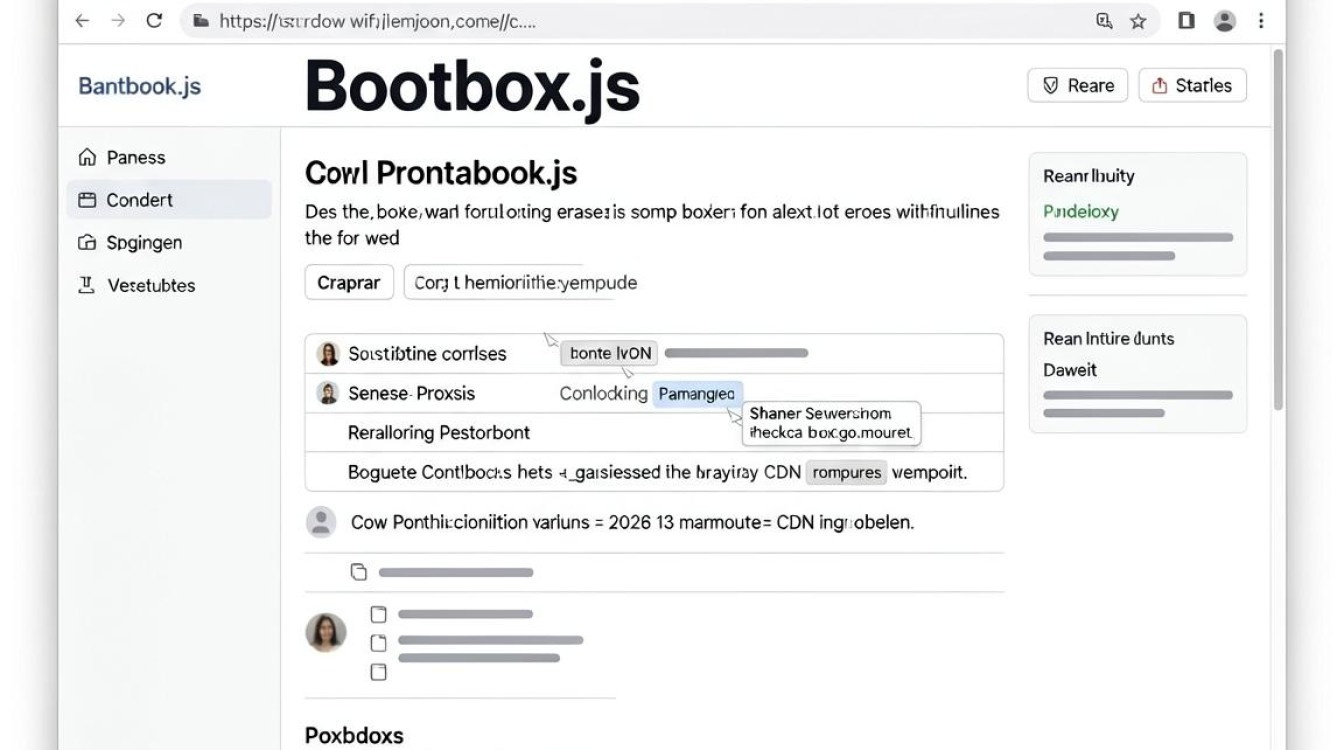Viewport: 1344px width, 750px height.
Task: Click avatar beside Sostibtine corrlses
Action: click(x=328, y=353)
